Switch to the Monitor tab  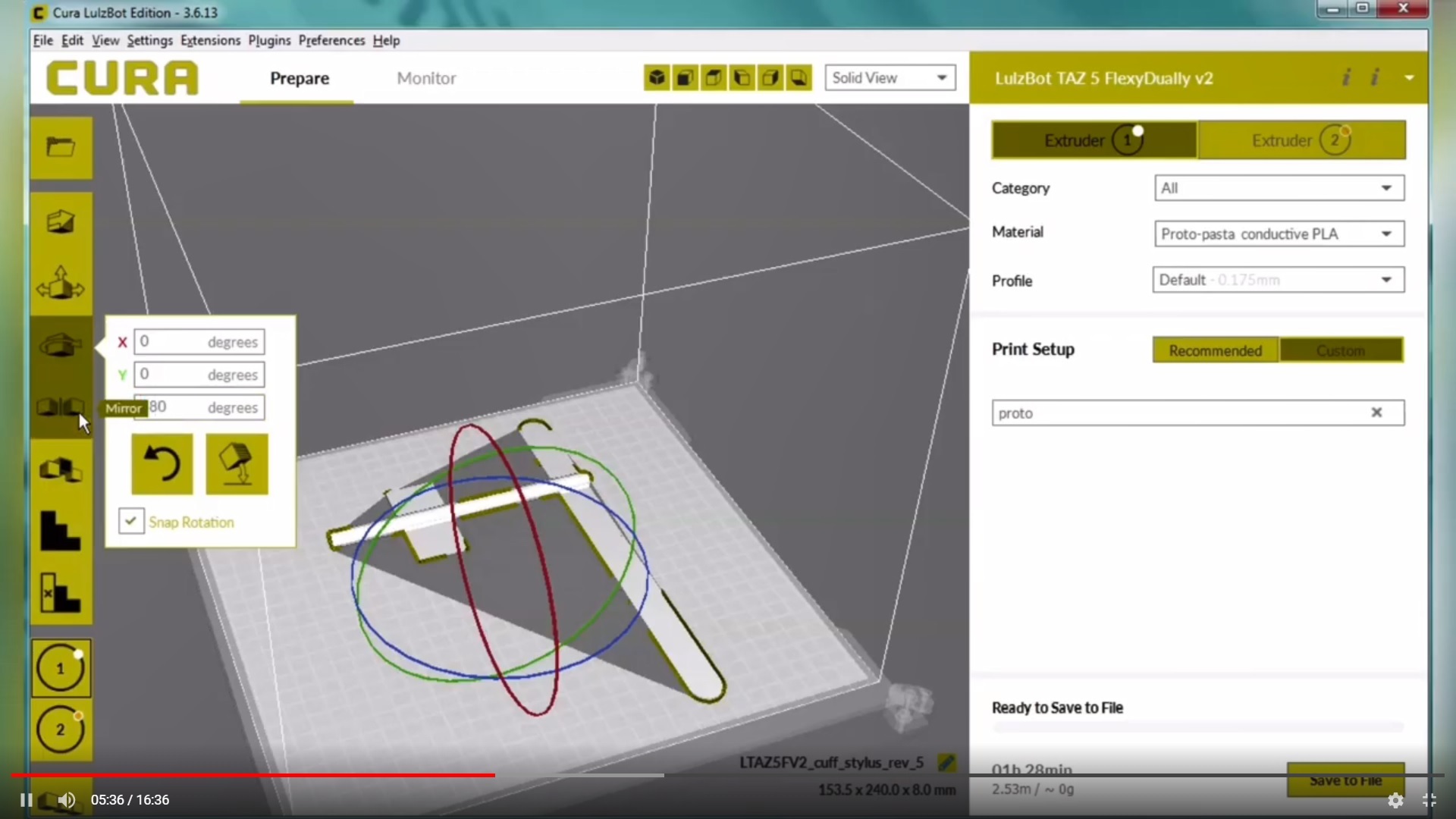(x=426, y=78)
